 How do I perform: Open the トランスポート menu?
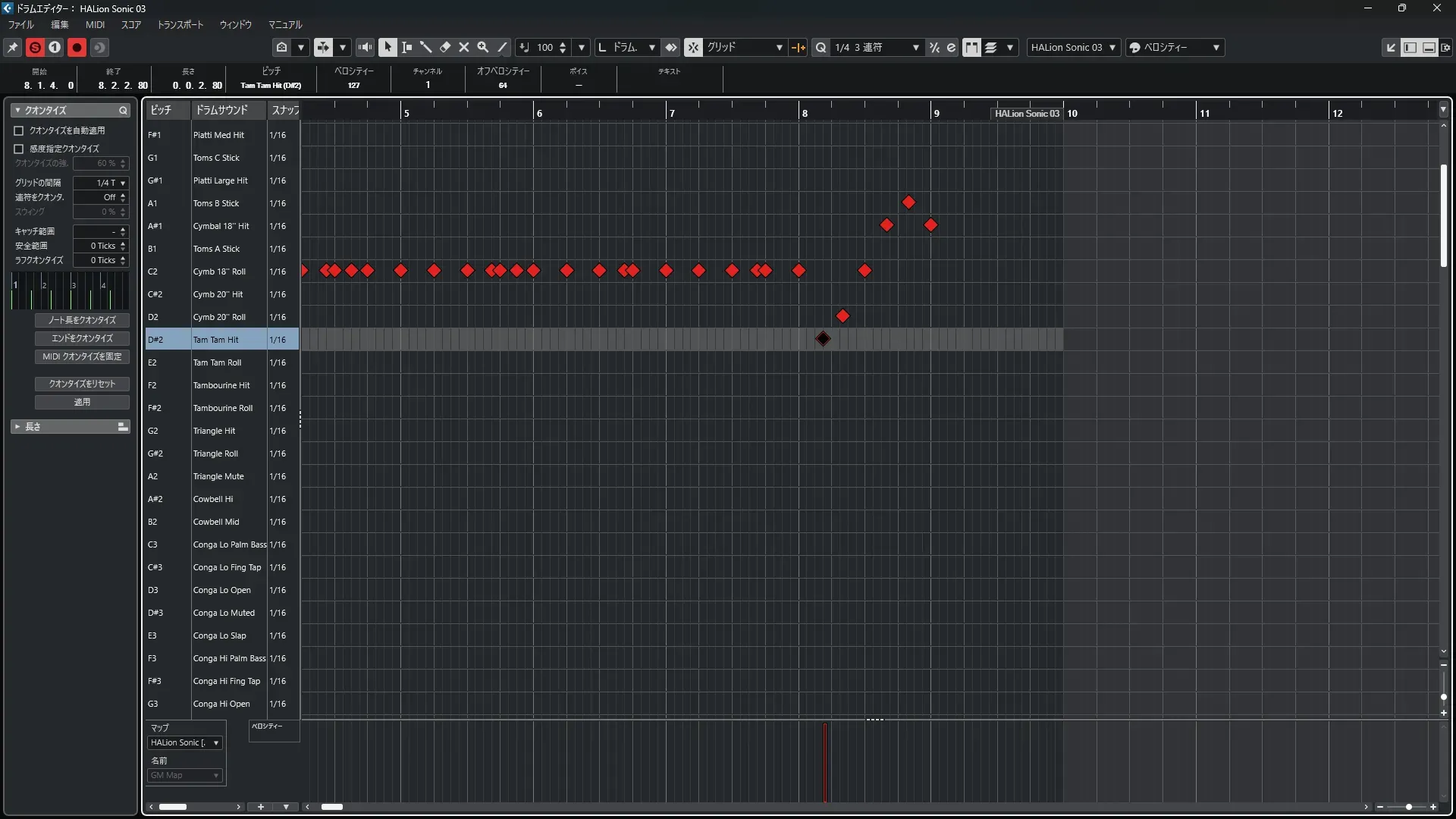[180, 24]
